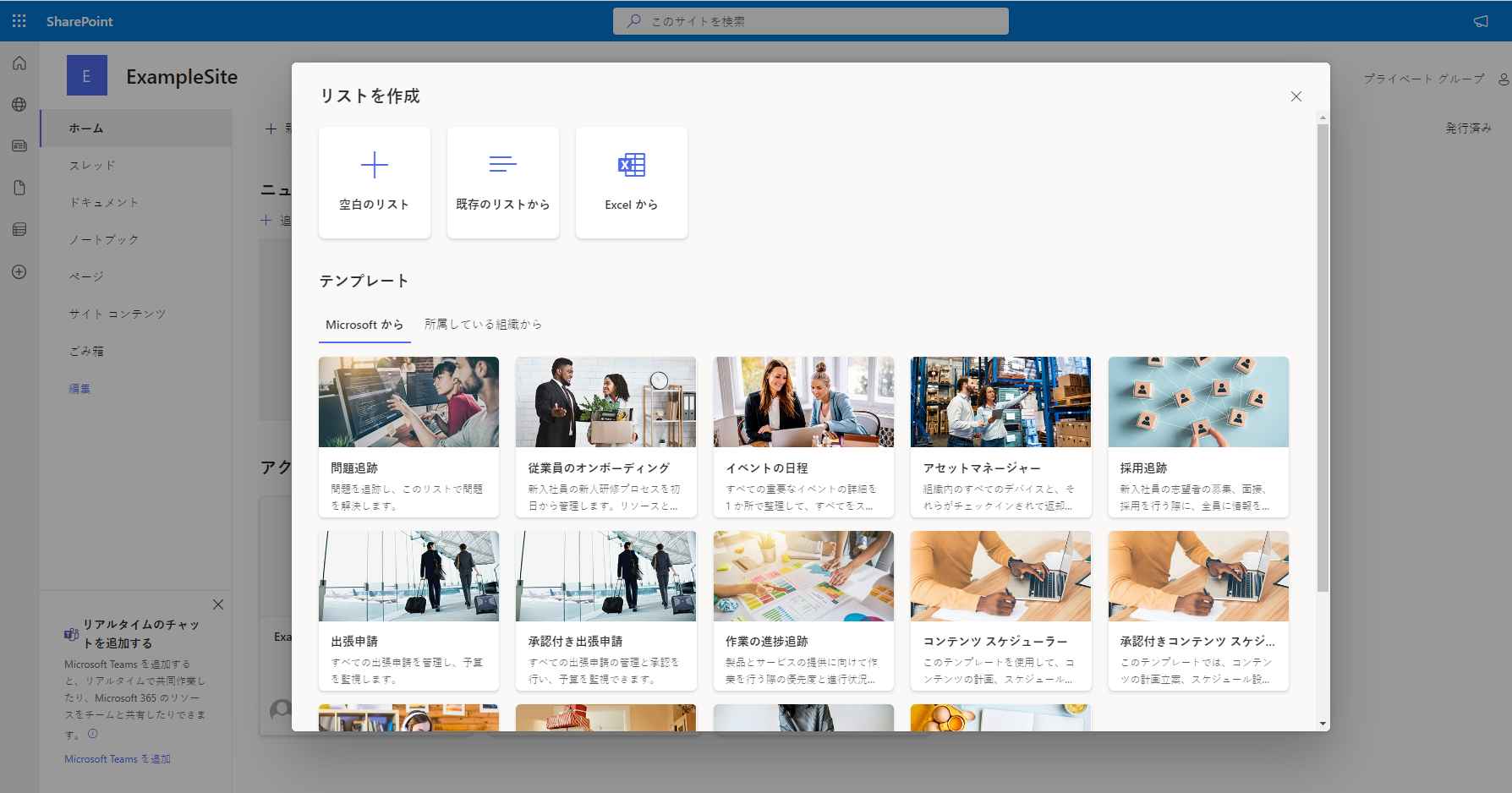This screenshot has height=793, width=1512.
Task: Click the megaphone icon in top bar
Action: click(1481, 21)
